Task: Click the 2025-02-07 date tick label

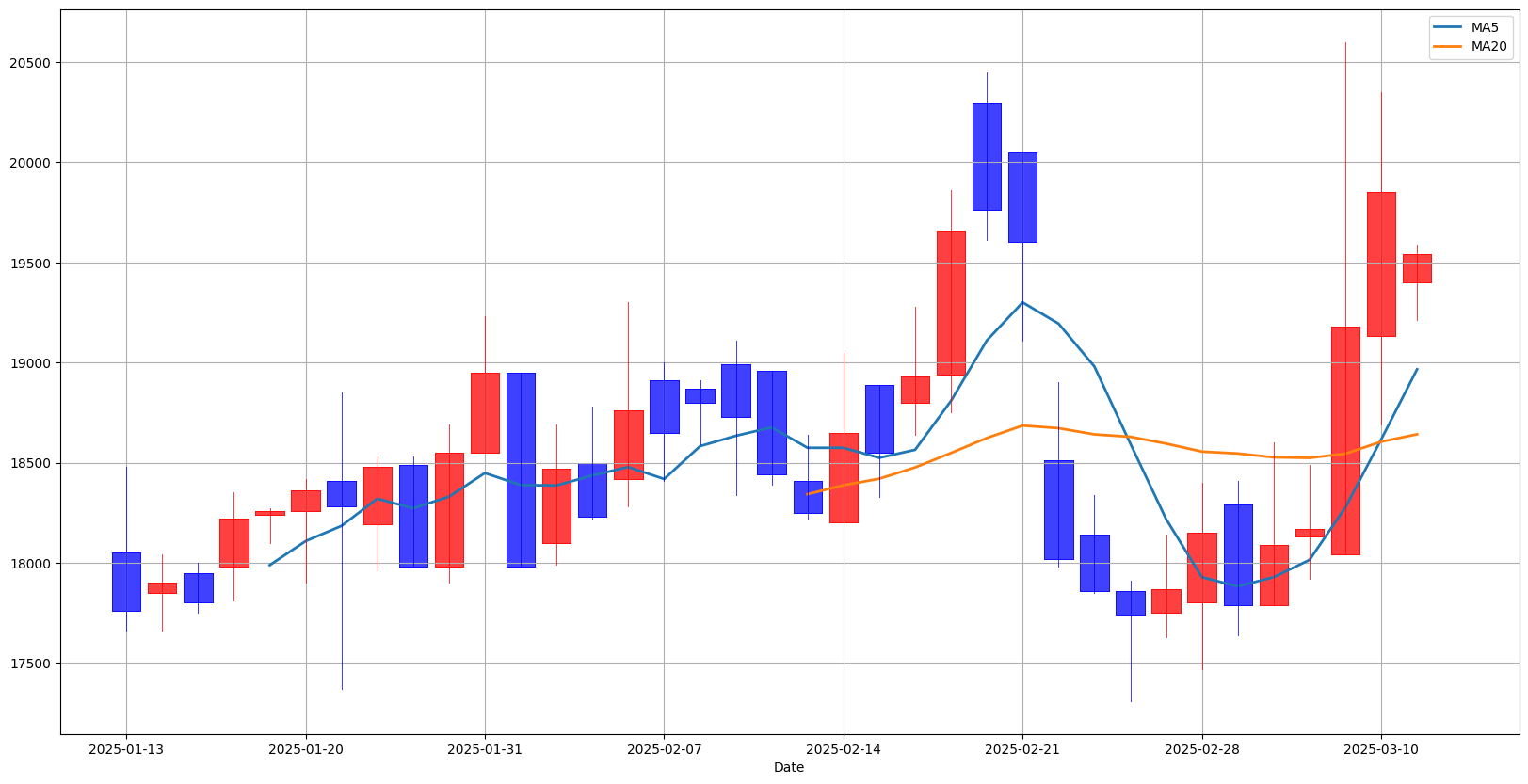Action: click(x=664, y=749)
